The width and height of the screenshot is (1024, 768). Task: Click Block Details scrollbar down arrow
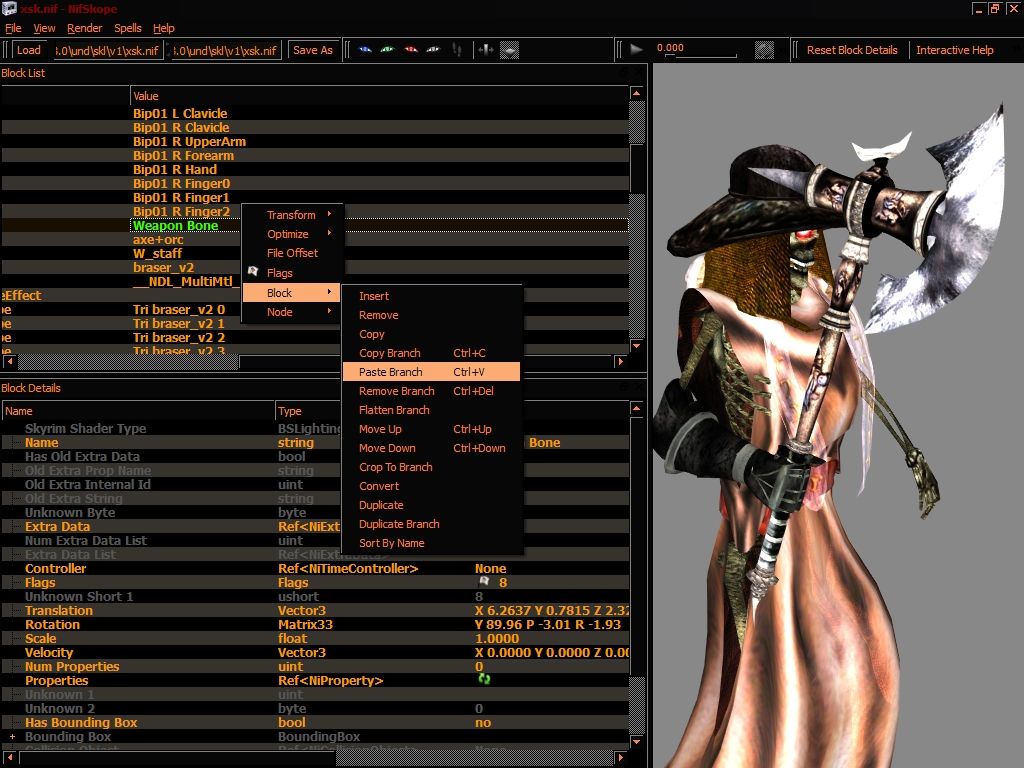tap(637, 741)
